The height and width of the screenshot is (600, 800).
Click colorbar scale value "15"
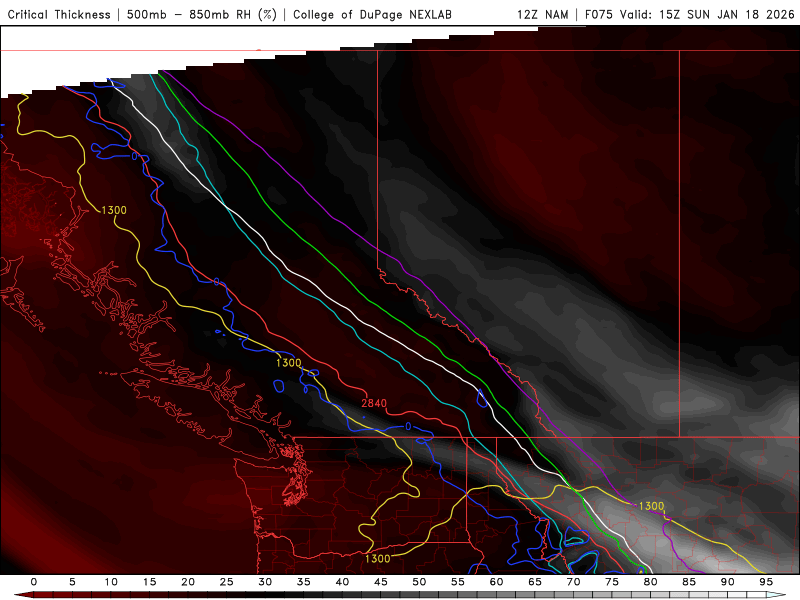coord(149,582)
